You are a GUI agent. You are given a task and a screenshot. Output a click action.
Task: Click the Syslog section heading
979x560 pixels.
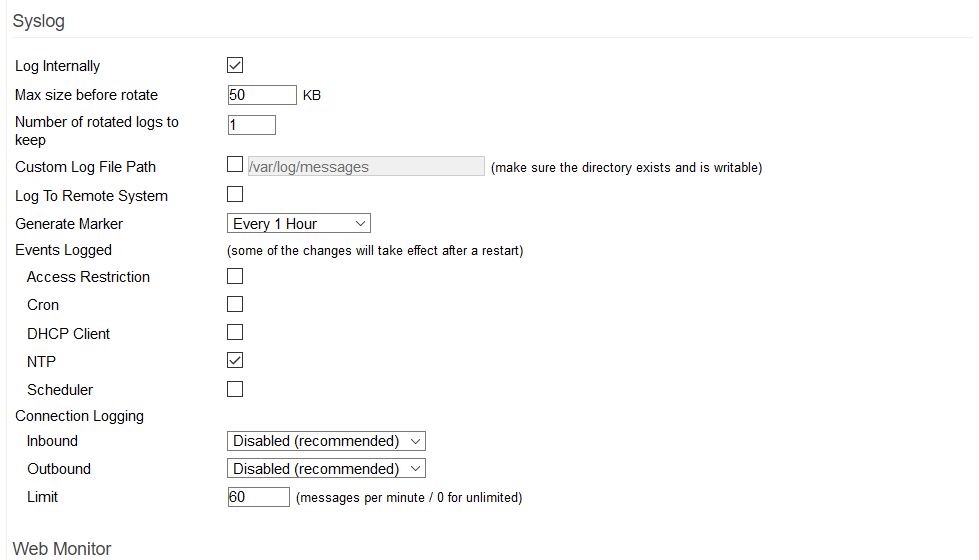tap(39, 21)
